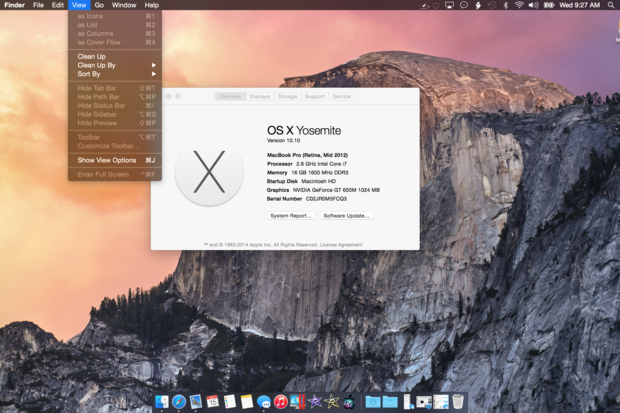
Task: Click the Enter Full Screen menu item
Action: click(115, 174)
